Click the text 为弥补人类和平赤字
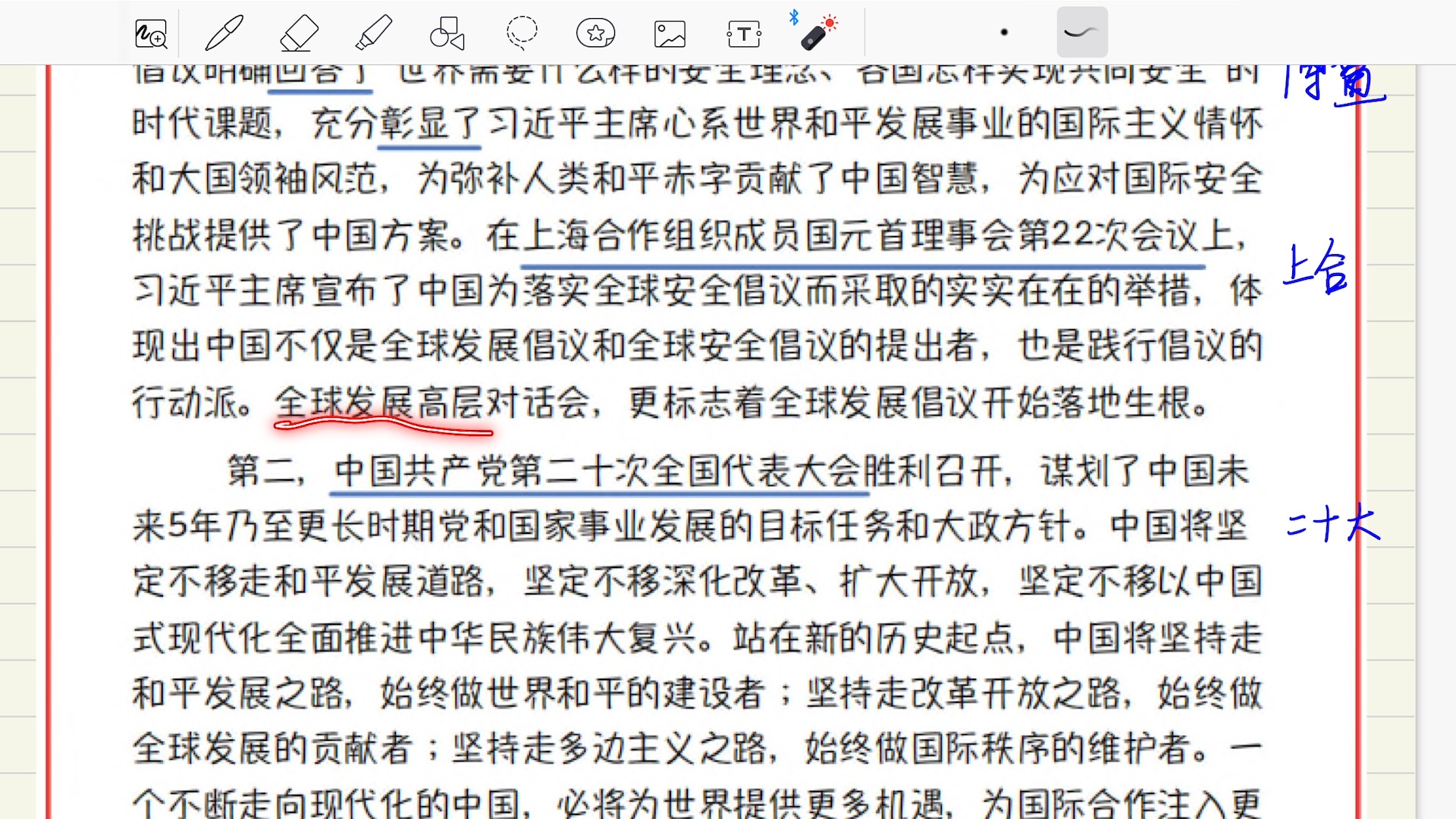The width and height of the screenshot is (1456, 819). pyautogui.click(x=591, y=179)
